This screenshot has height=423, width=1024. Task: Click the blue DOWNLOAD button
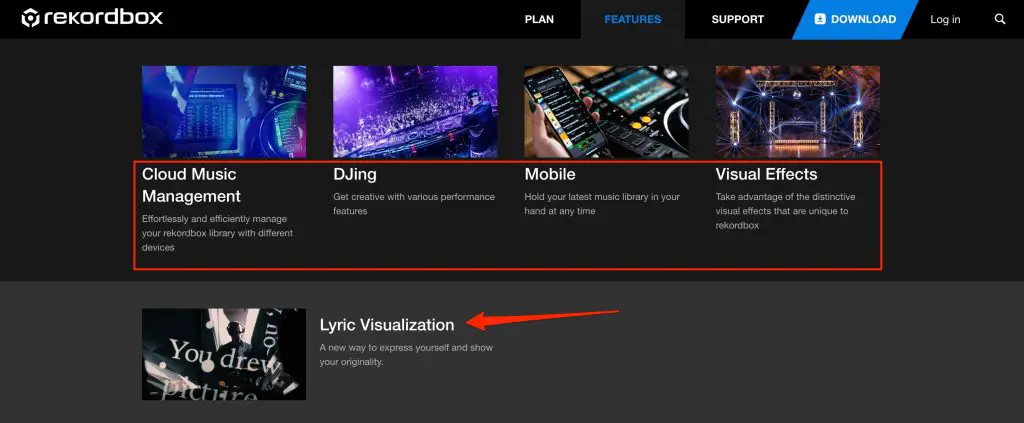click(855, 20)
